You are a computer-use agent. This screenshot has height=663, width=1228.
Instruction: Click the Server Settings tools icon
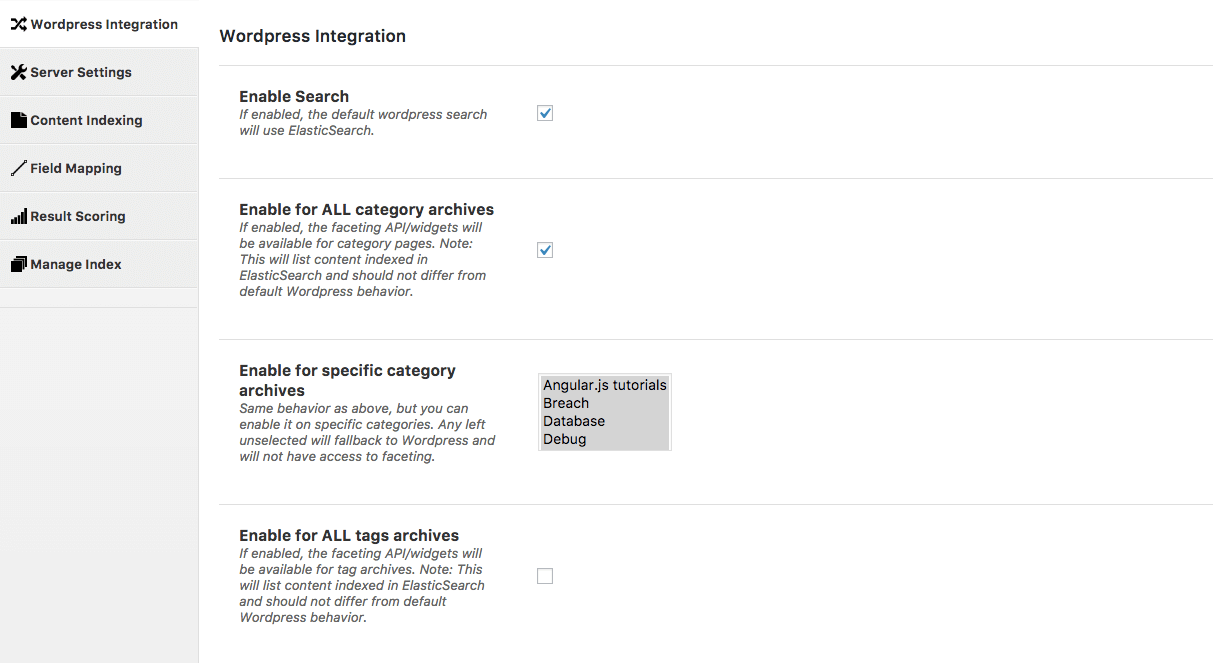pyautogui.click(x=18, y=72)
